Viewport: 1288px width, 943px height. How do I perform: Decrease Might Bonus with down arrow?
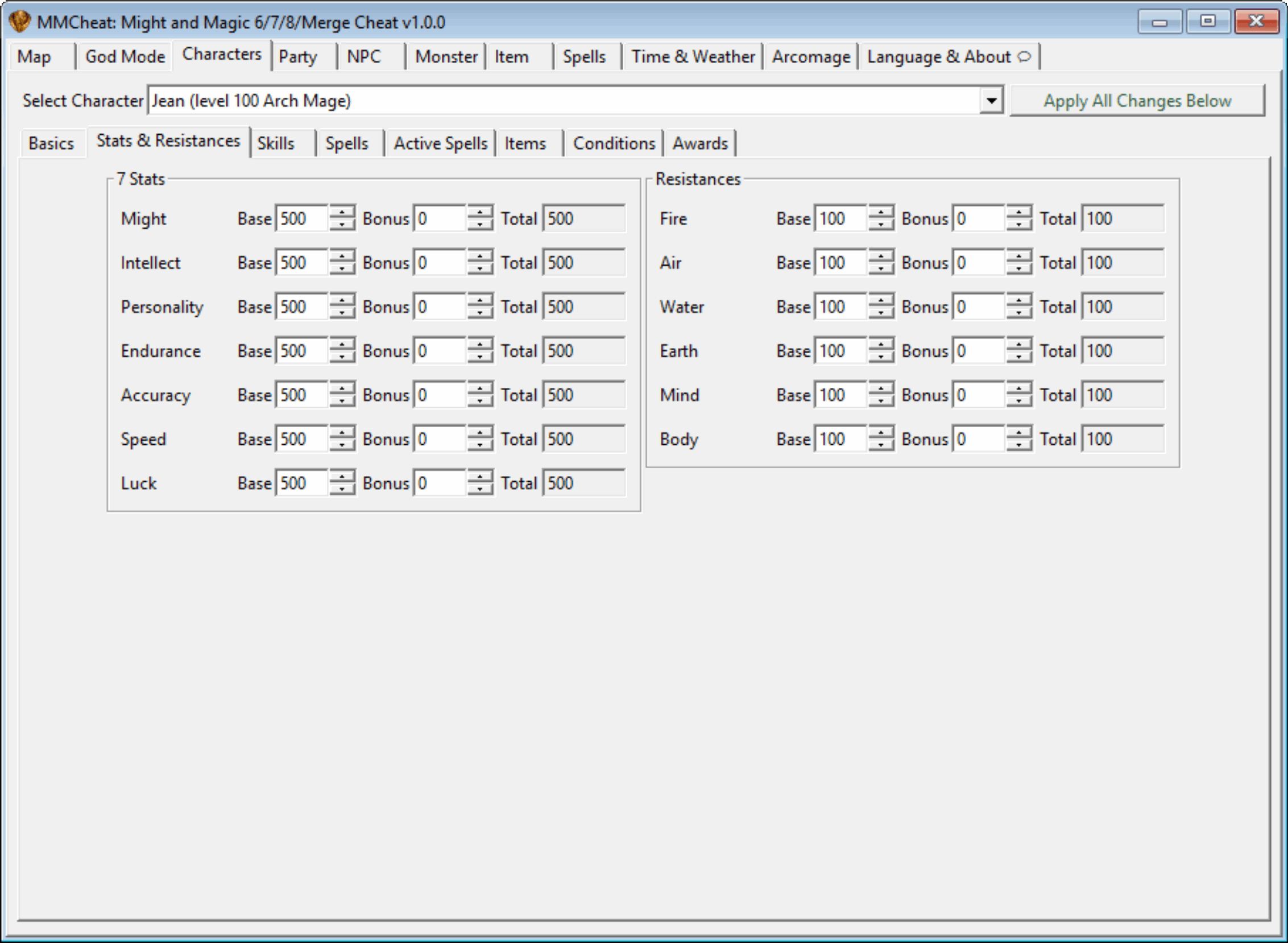click(481, 225)
